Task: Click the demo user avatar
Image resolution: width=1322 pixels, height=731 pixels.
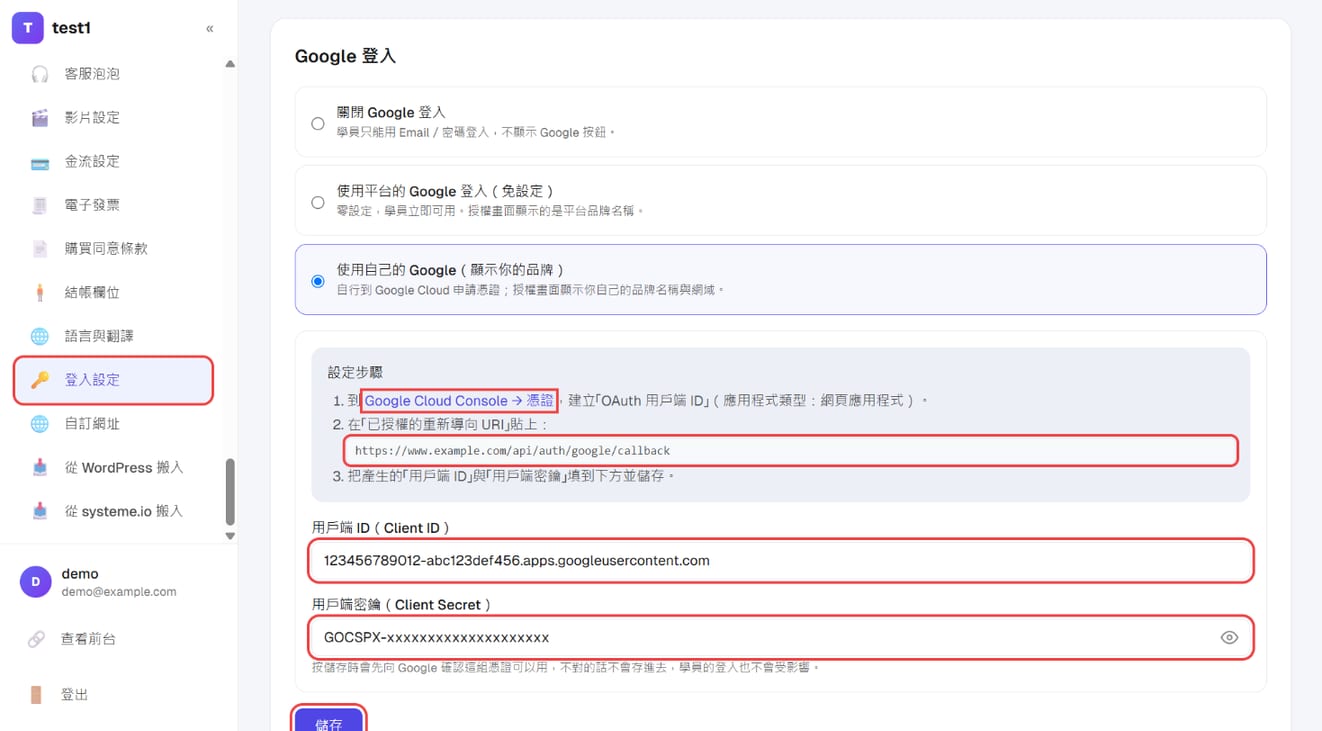Action: click(x=36, y=582)
